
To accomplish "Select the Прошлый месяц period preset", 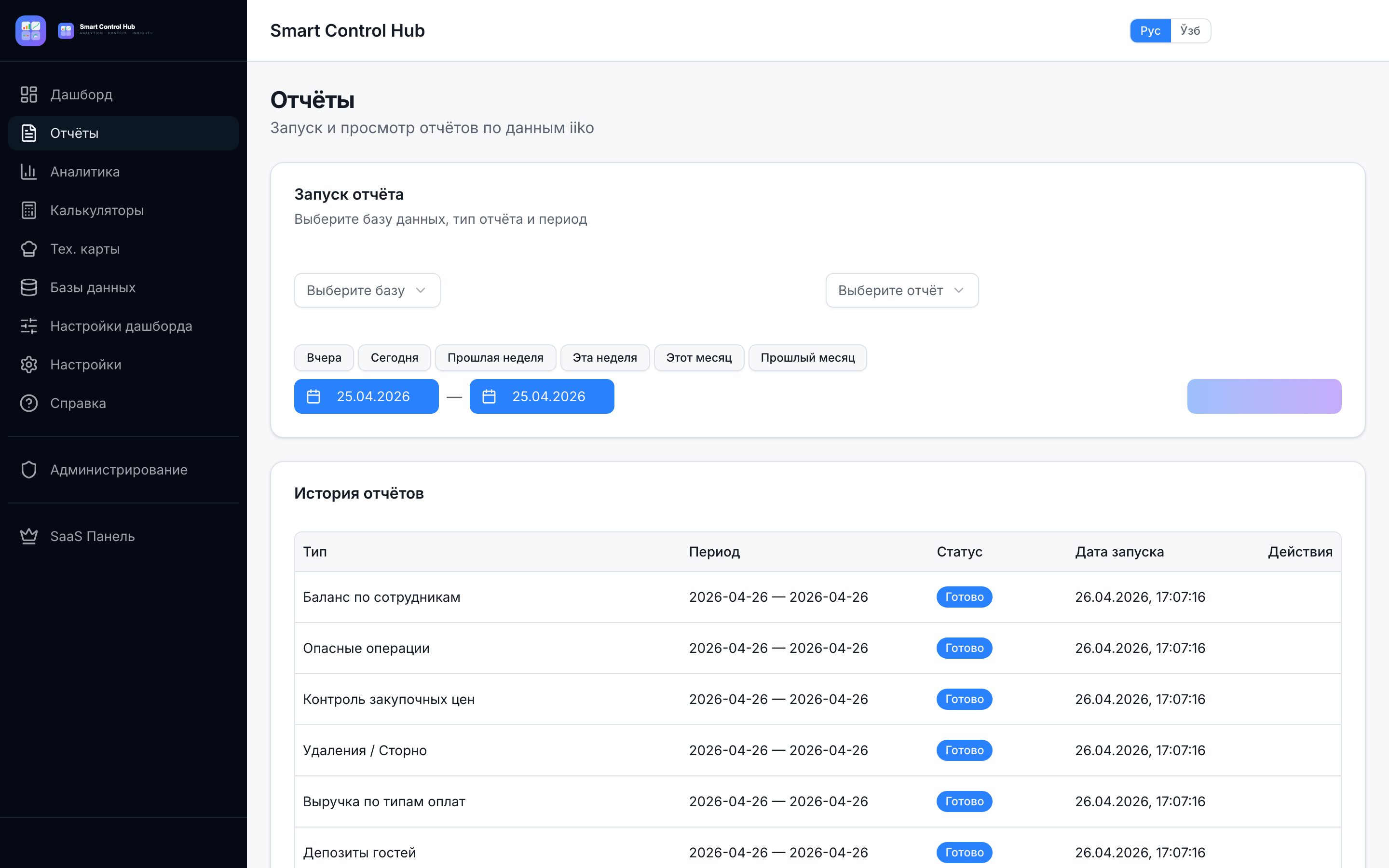I will 807,358.
